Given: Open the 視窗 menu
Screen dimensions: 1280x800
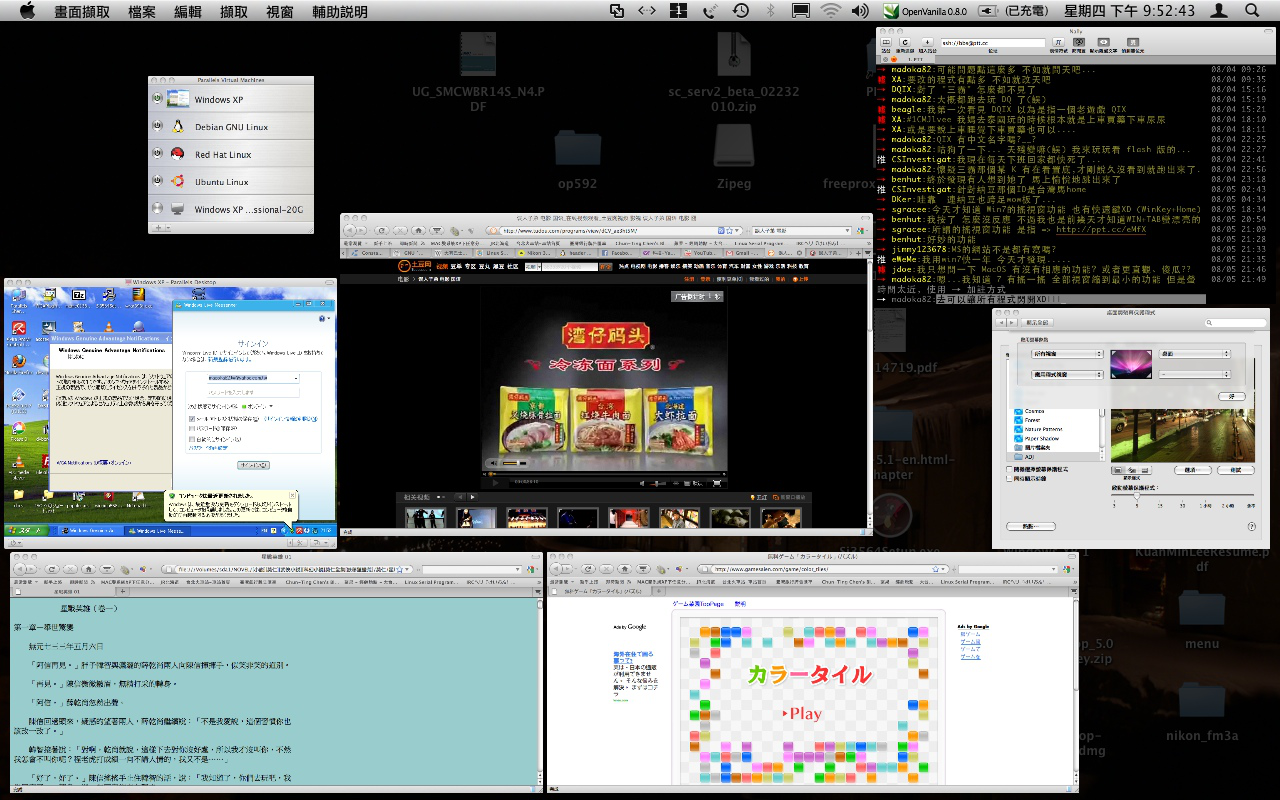Looking at the screenshot, I should [x=280, y=10].
